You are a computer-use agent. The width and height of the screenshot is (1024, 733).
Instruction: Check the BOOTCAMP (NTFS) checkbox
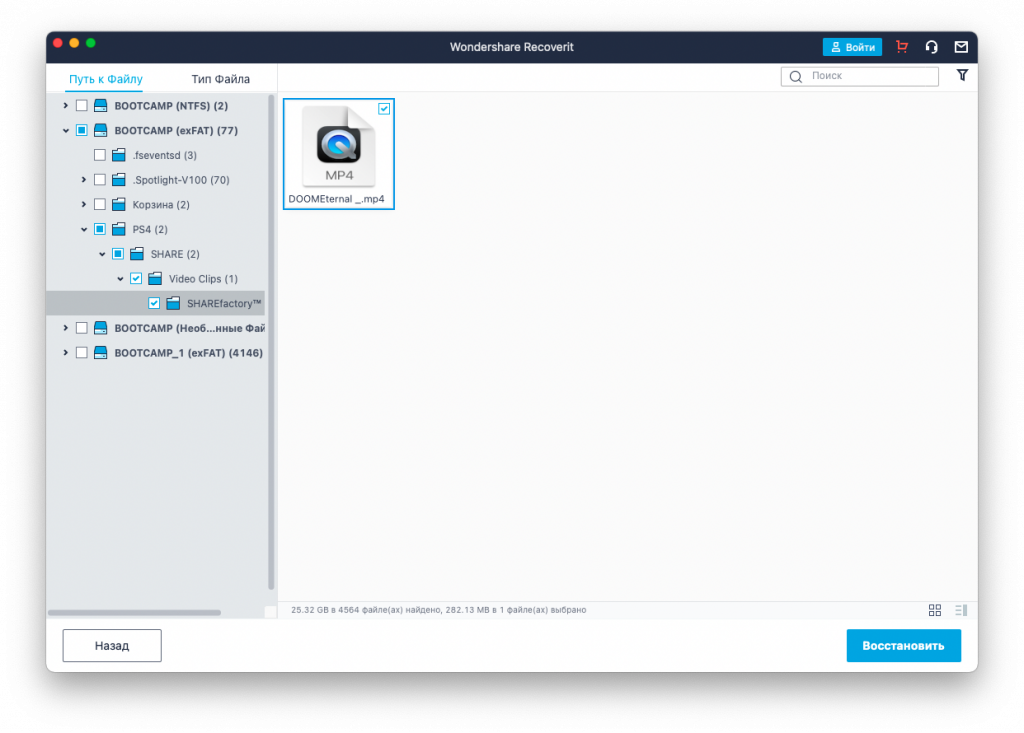tap(82, 105)
